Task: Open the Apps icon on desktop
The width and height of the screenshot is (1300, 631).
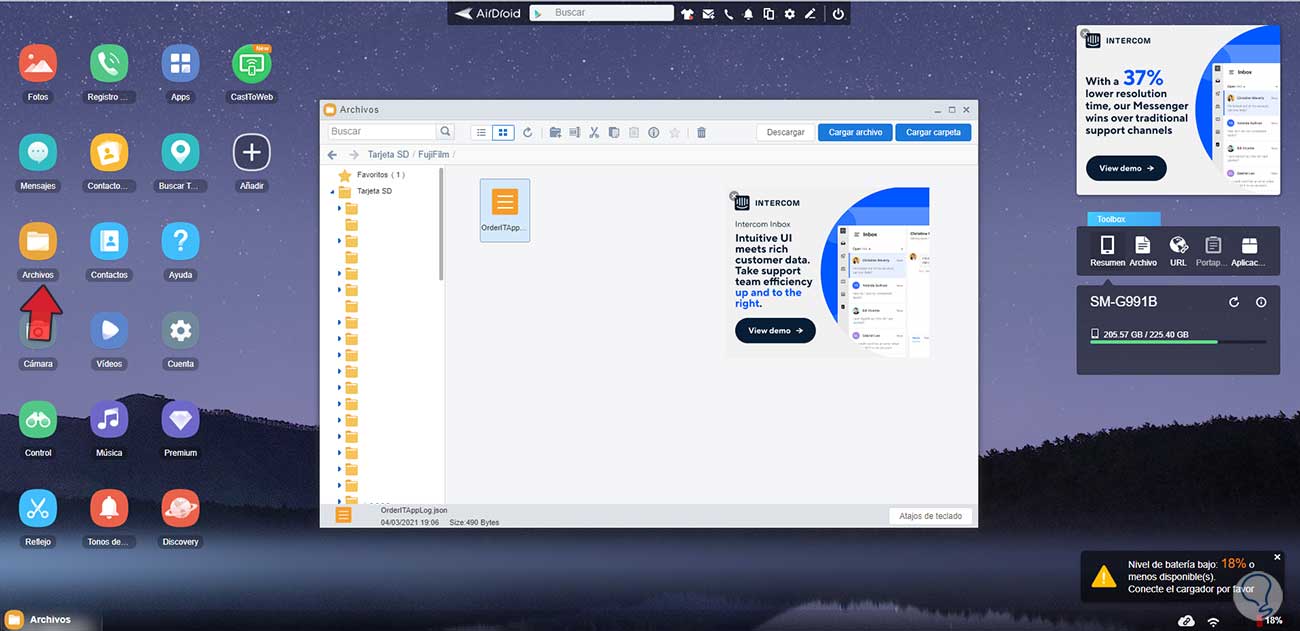Action: click(180, 64)
